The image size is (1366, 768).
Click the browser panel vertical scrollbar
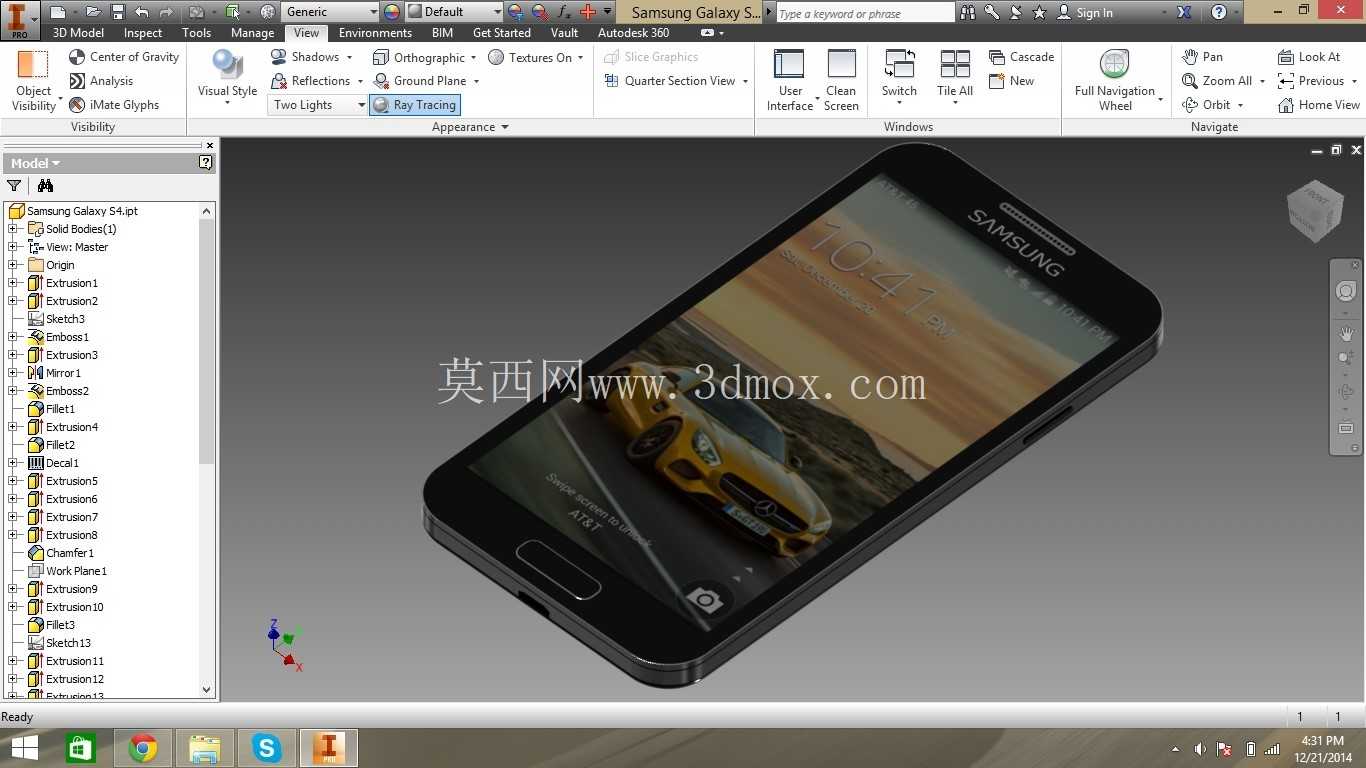pos(207,342)
